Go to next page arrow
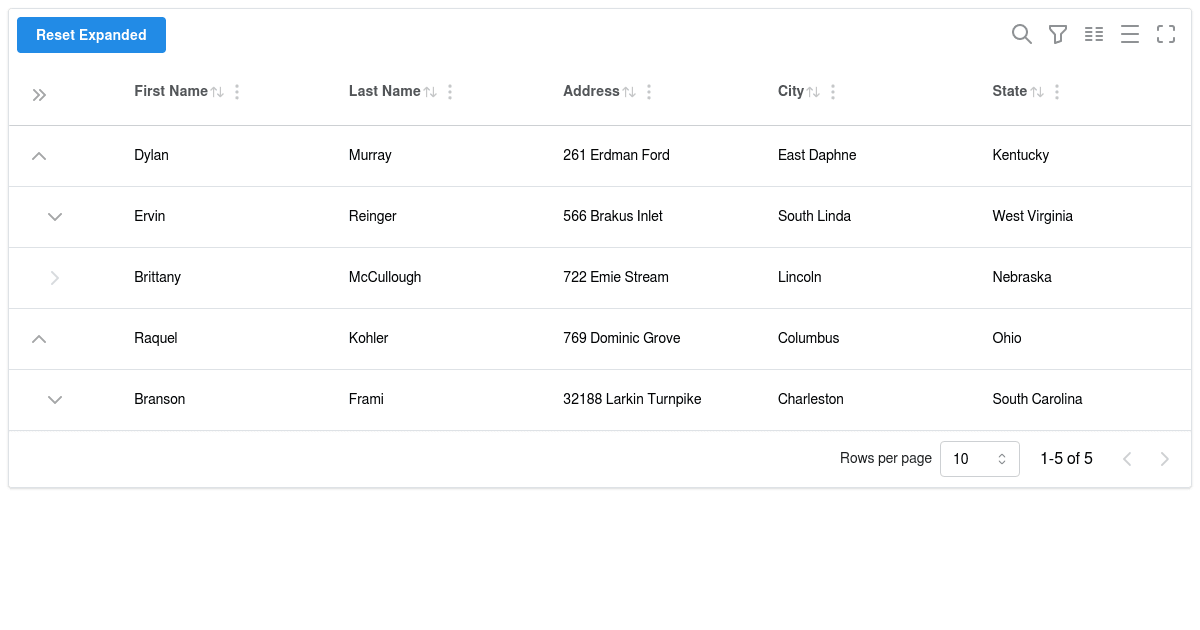Screen dimensions: 1200x630 [1164, 459]
